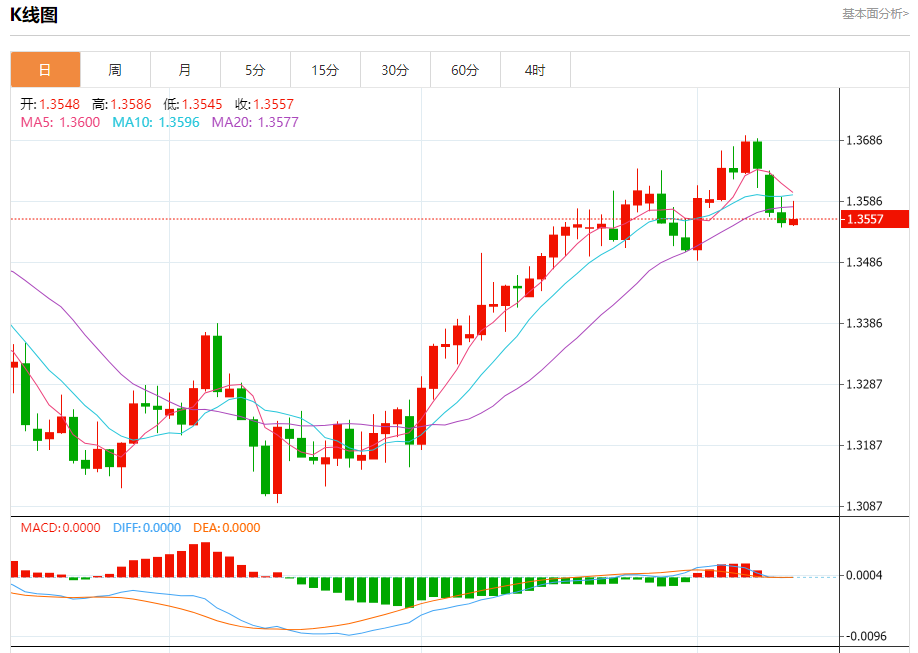Click the 高:1.3586 high price value
918x653 pixels.
point(121,104)
